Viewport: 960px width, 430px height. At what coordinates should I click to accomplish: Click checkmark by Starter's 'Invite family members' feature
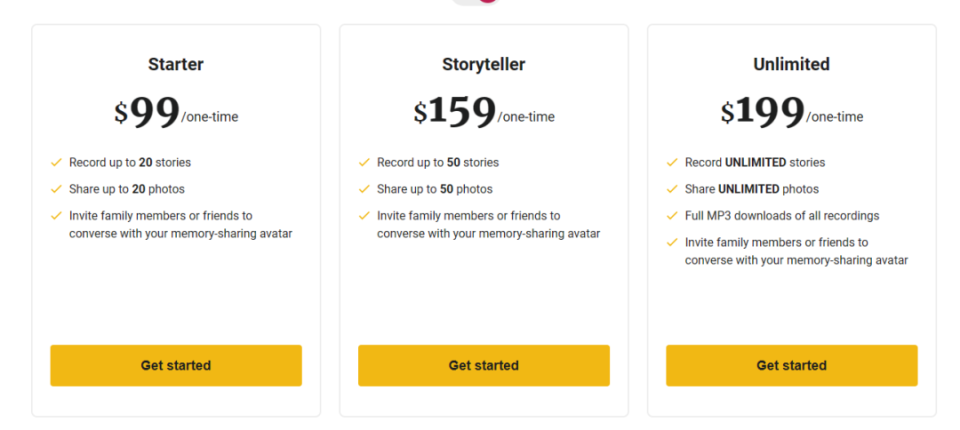[x=56, y=216]
